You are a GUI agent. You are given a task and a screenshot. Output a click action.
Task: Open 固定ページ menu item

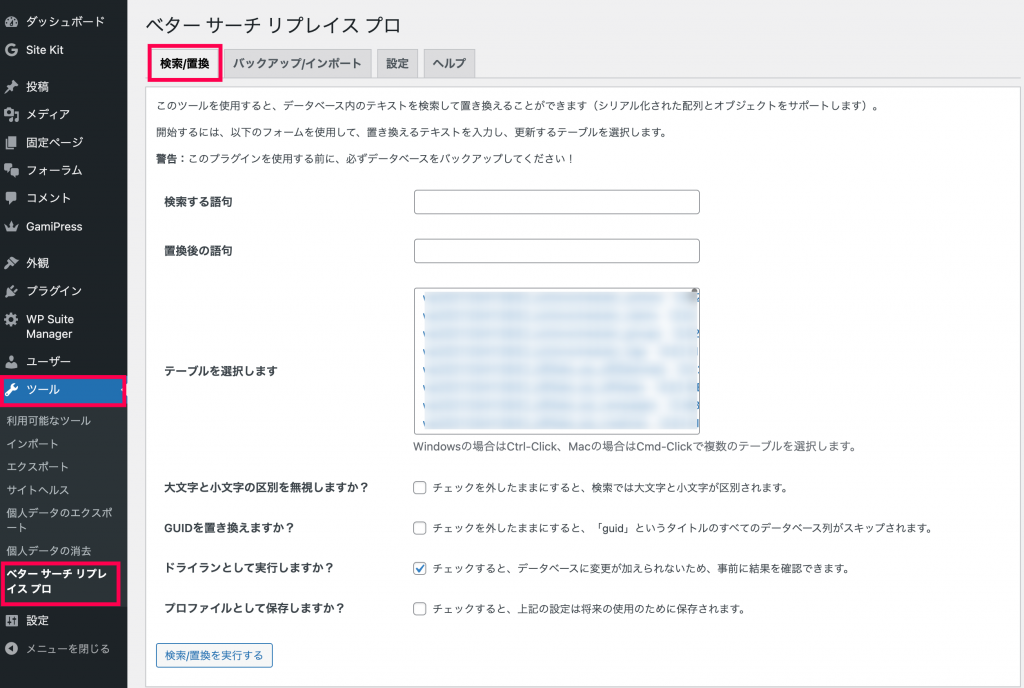[54, 142]
